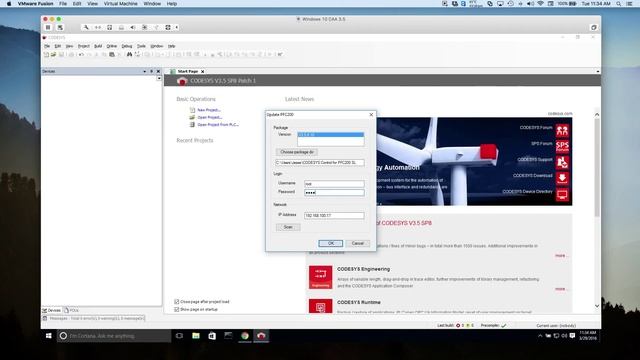Click the VMware pause button icon
Screen dimensions: 640x360
tap(48, 27)
